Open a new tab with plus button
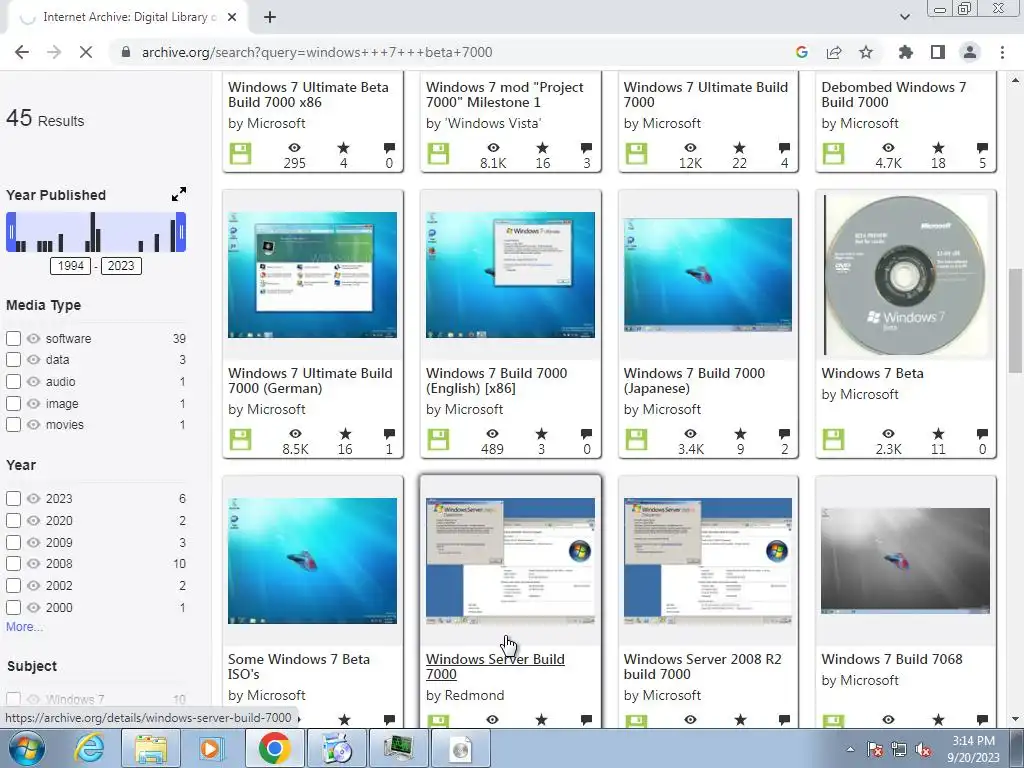Image resolution: width=1024 pixels, height=768 pixels. [x=270, y=17]
